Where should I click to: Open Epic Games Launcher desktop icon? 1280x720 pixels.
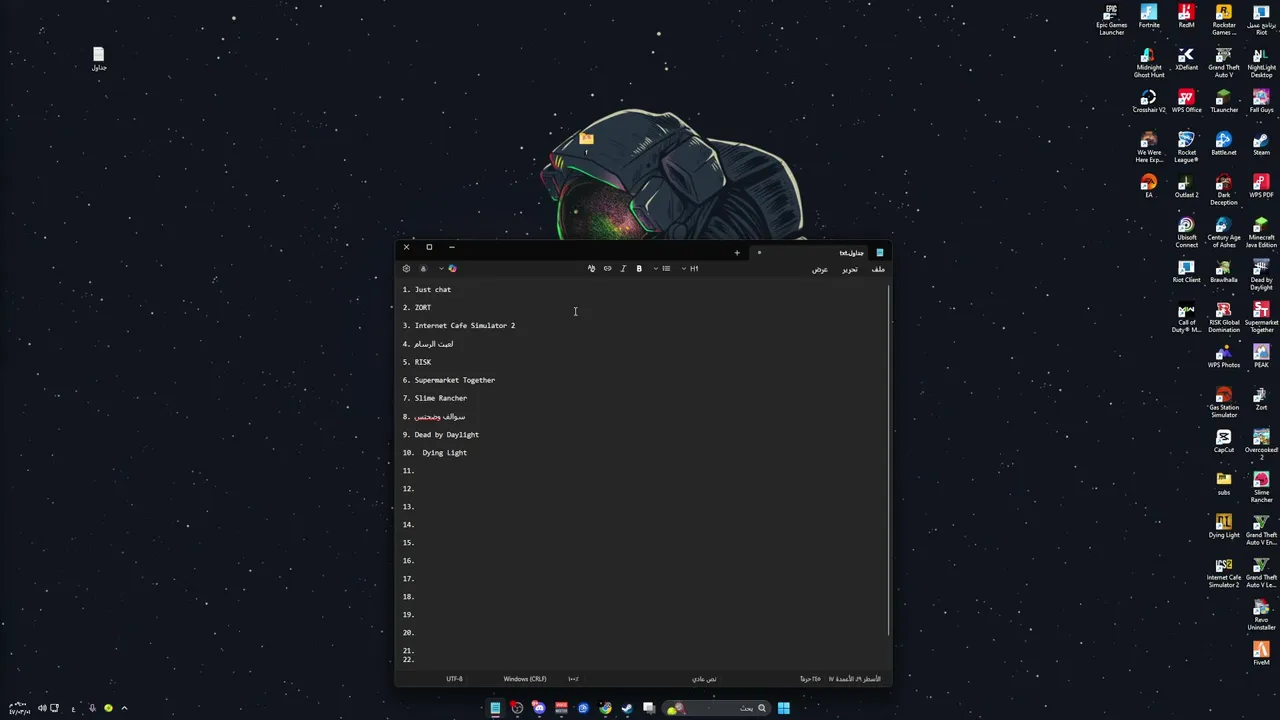(x=1111, y=20)
